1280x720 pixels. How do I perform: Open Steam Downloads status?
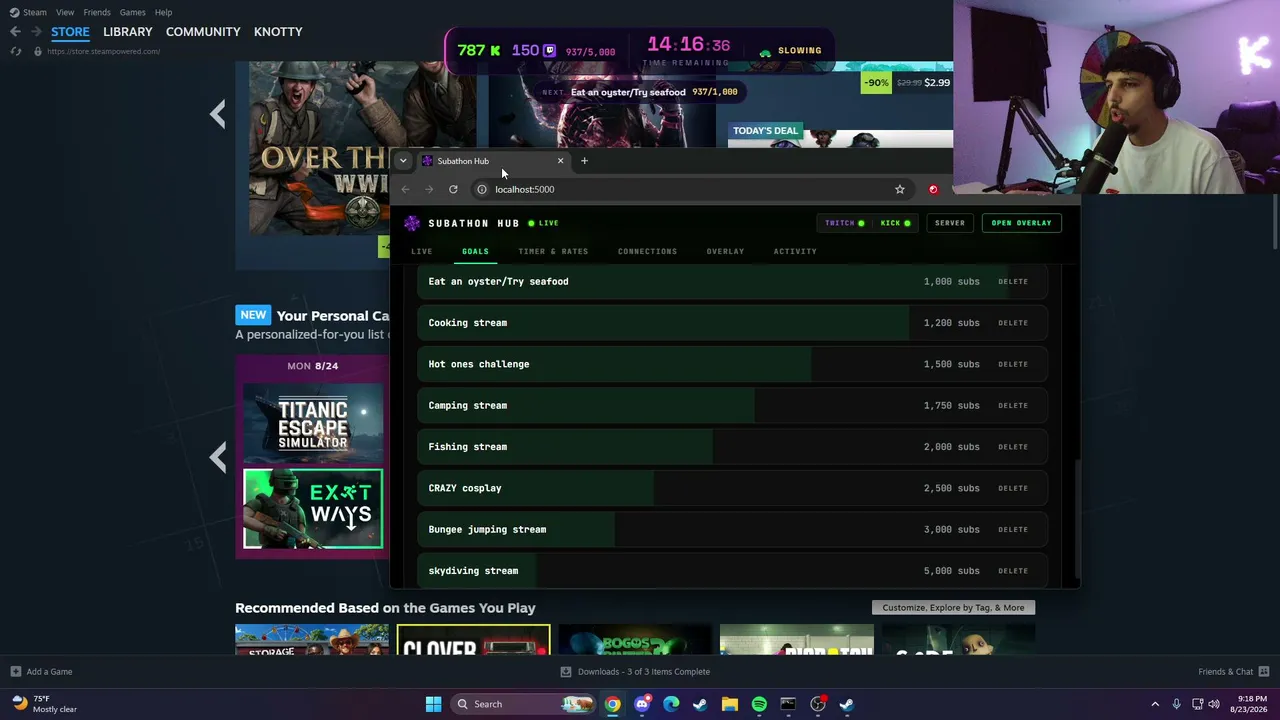tap(635, 672)
